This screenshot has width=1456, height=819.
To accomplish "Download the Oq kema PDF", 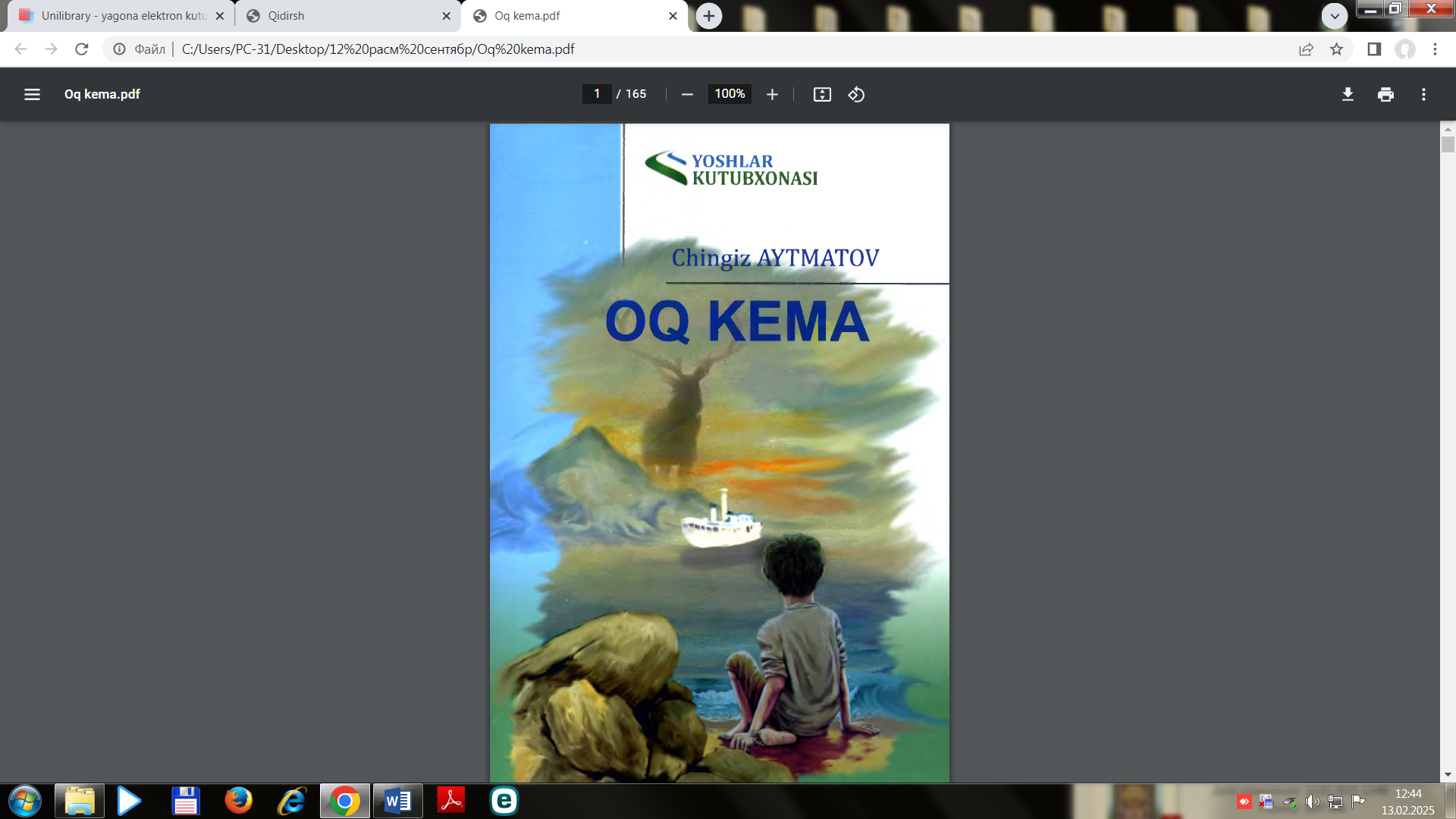I will [x=1348, y=94].
